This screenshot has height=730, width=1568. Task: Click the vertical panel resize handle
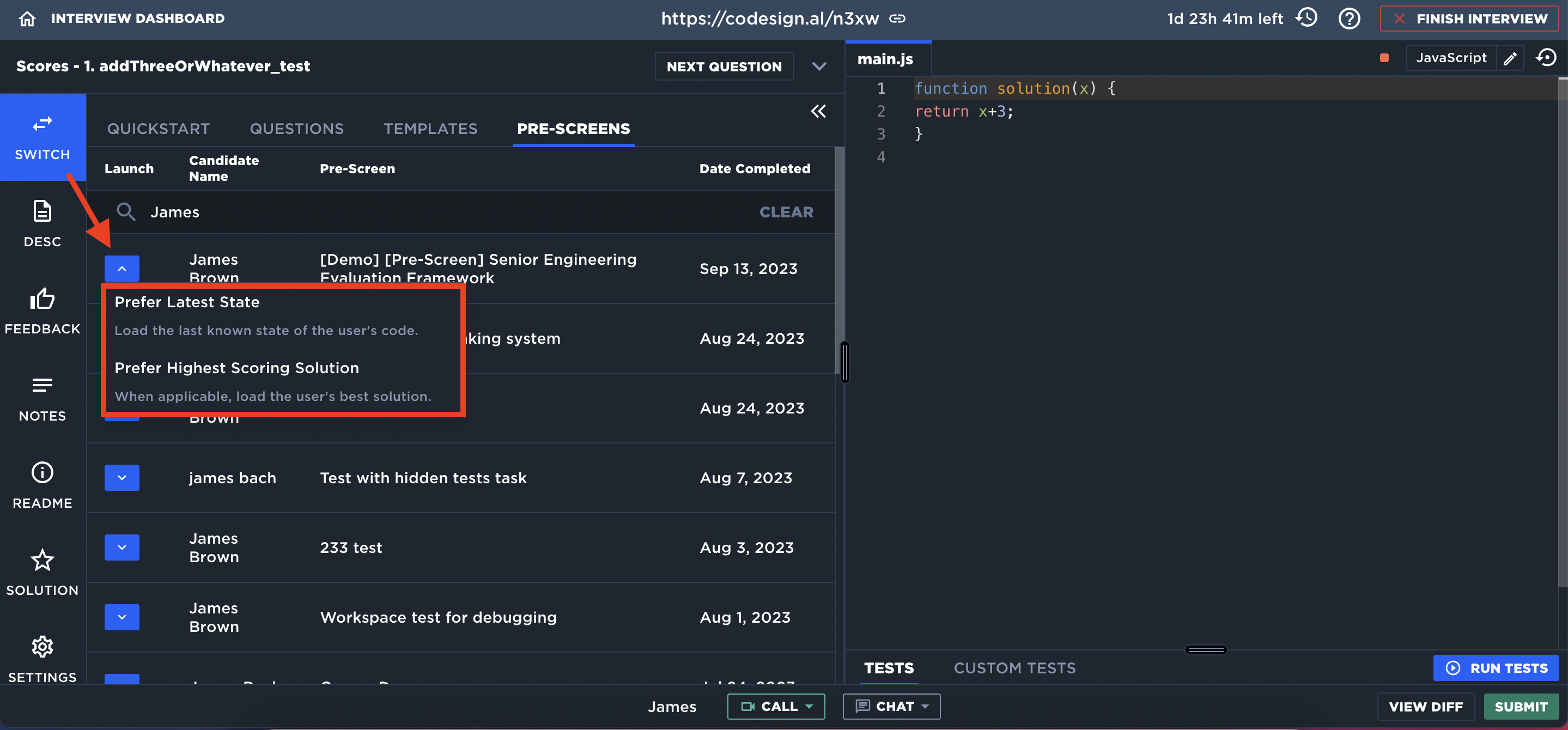pos(844,362)
